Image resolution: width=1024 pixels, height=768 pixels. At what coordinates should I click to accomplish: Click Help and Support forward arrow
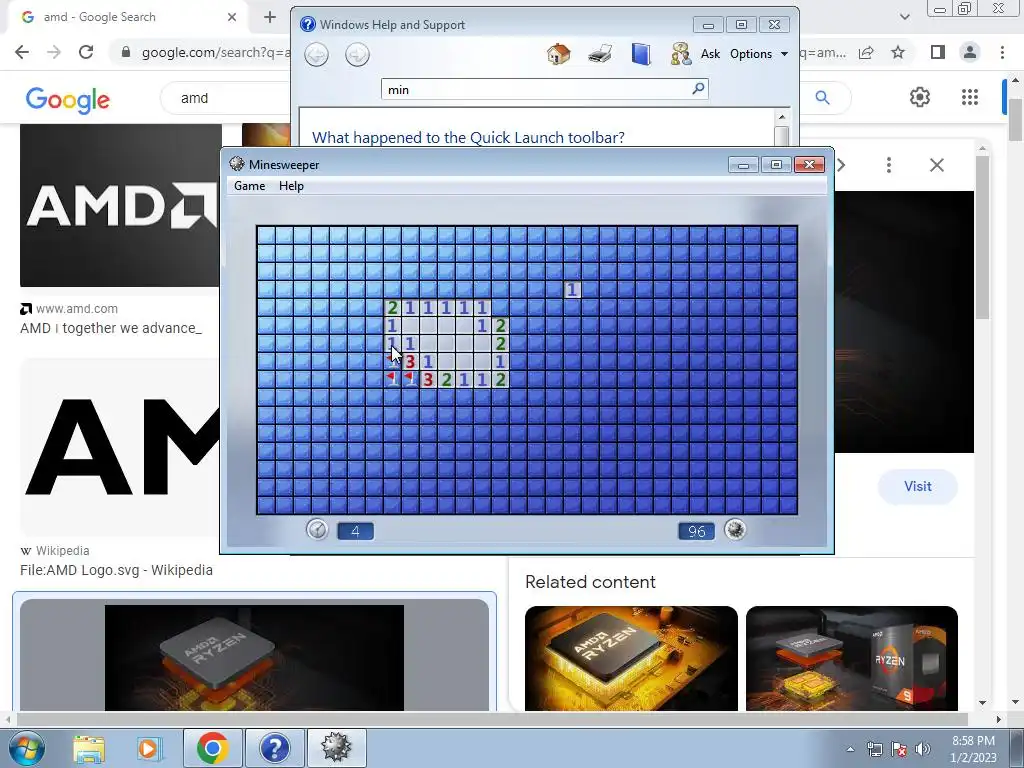coord(357,54)
